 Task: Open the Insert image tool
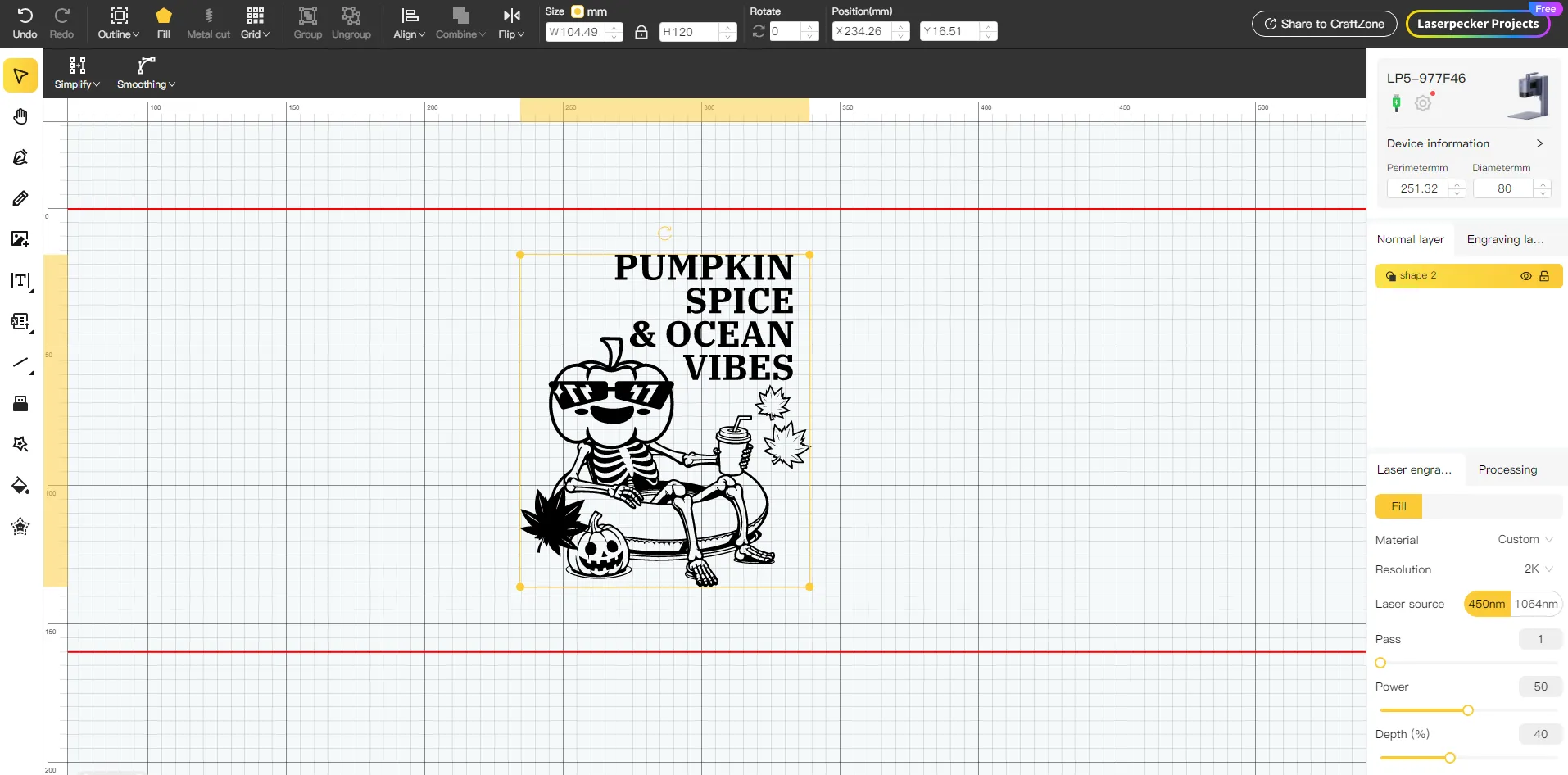click(20, 239)
